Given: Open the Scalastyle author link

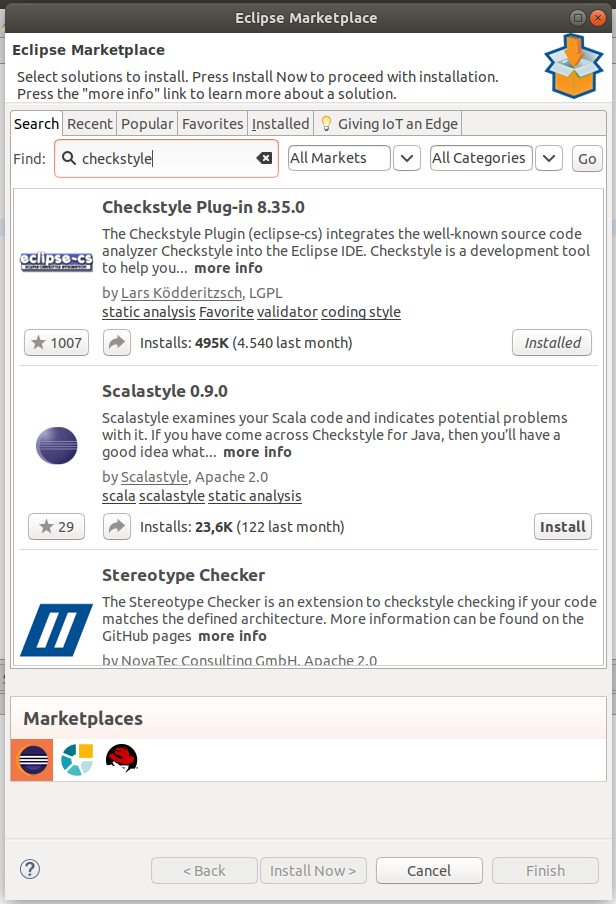Looking at the screenshot, I should [x=155, y=477].
